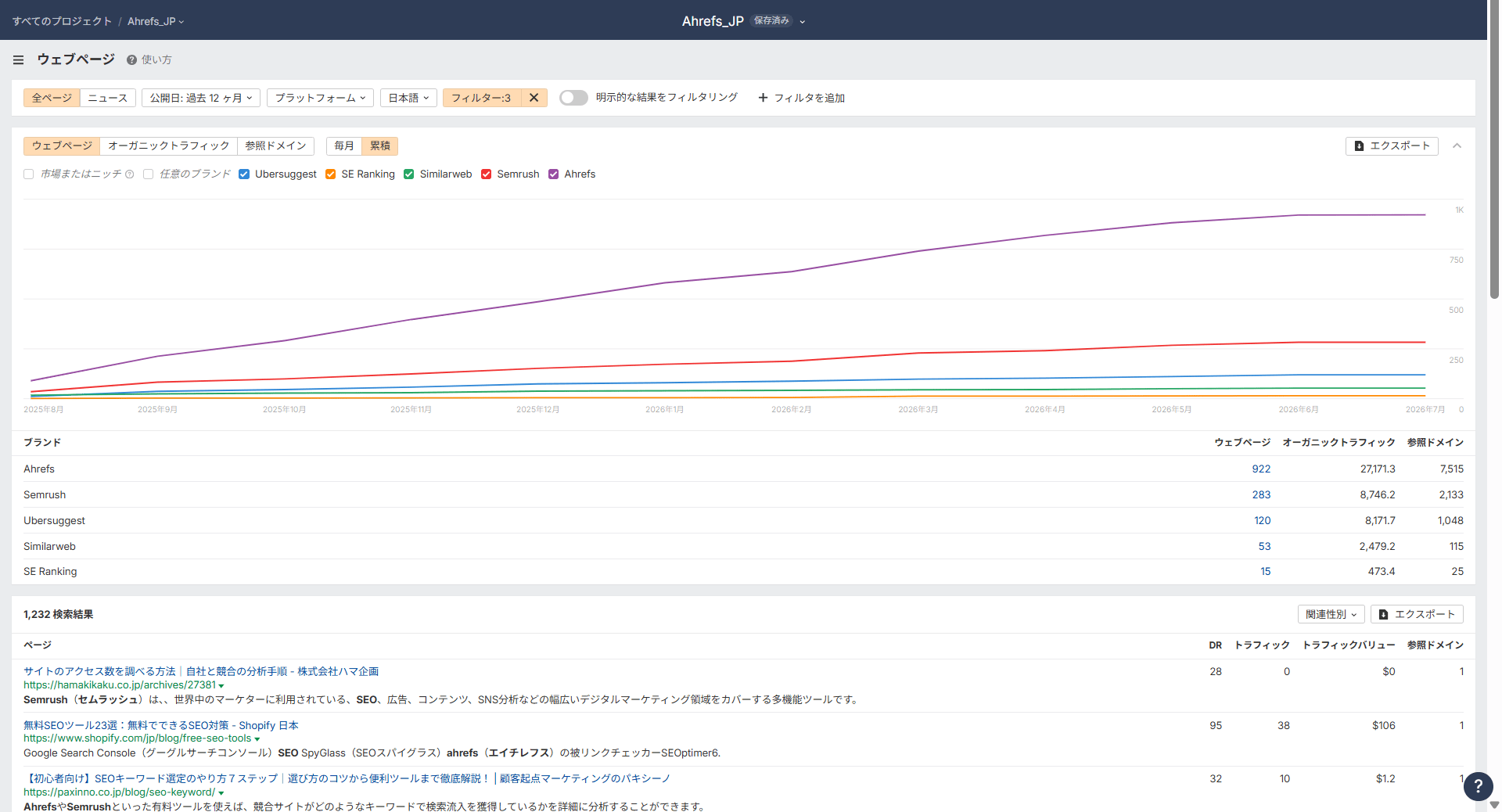Image resolution: width=1502 pixels, height=812 pixels.
Task: Open SE Ranking web pages count 15
Action: (x=1266, y=572)
